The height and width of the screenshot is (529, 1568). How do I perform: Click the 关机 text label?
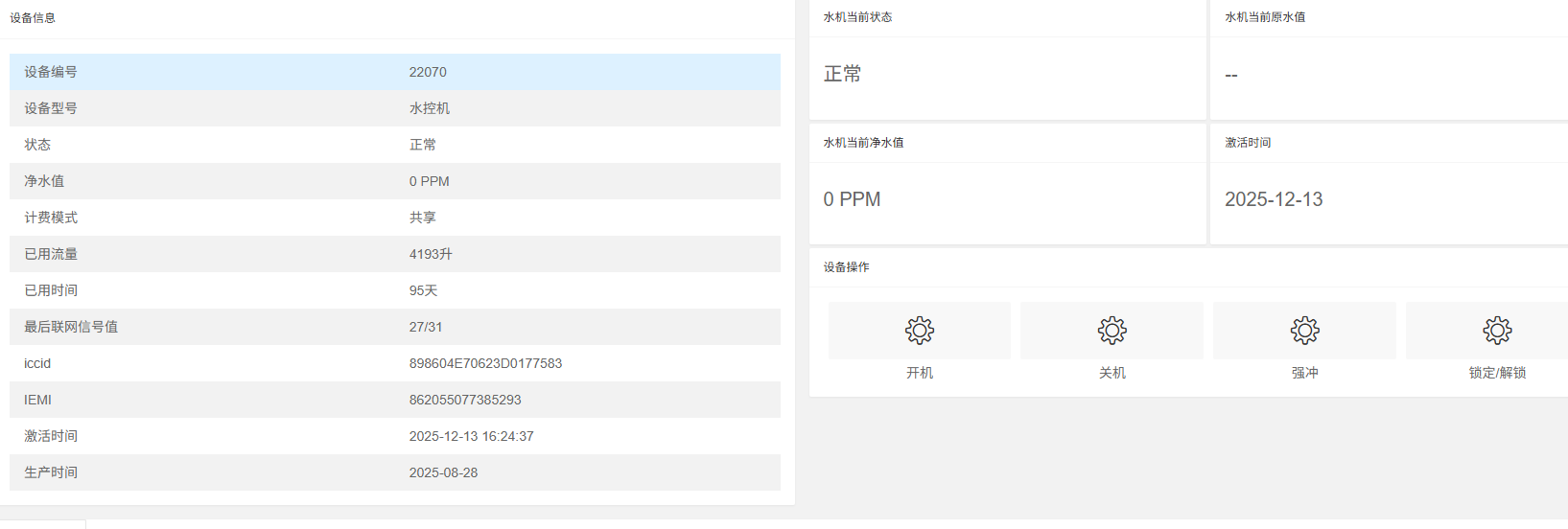coord(1112,373)
